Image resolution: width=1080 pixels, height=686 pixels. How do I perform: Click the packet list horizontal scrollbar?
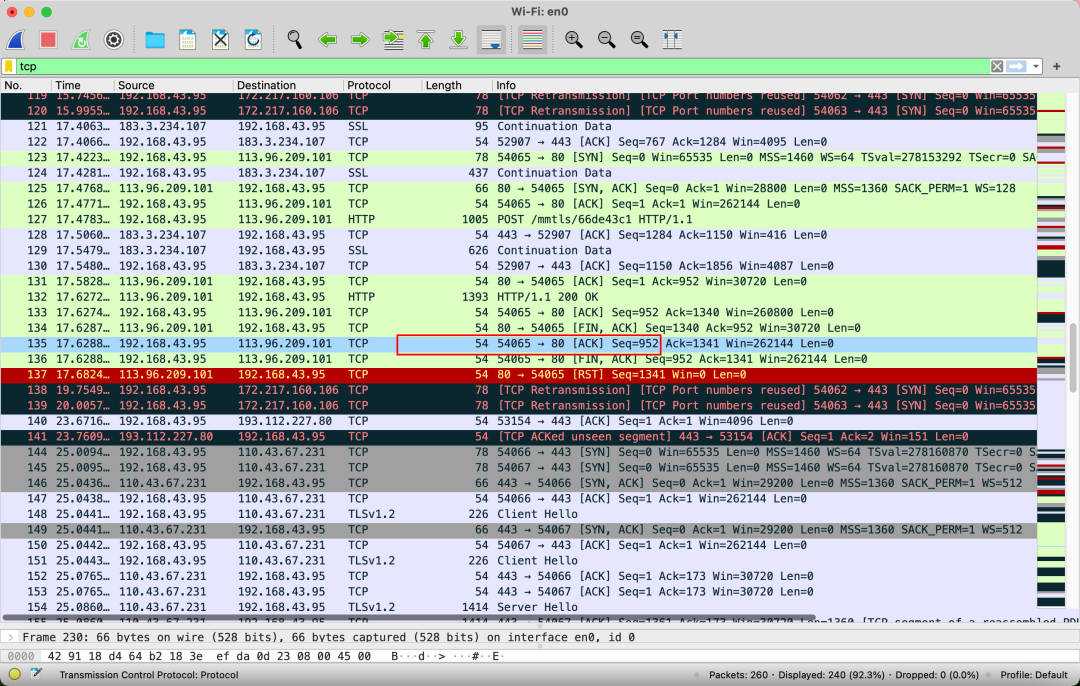(410, 618)
